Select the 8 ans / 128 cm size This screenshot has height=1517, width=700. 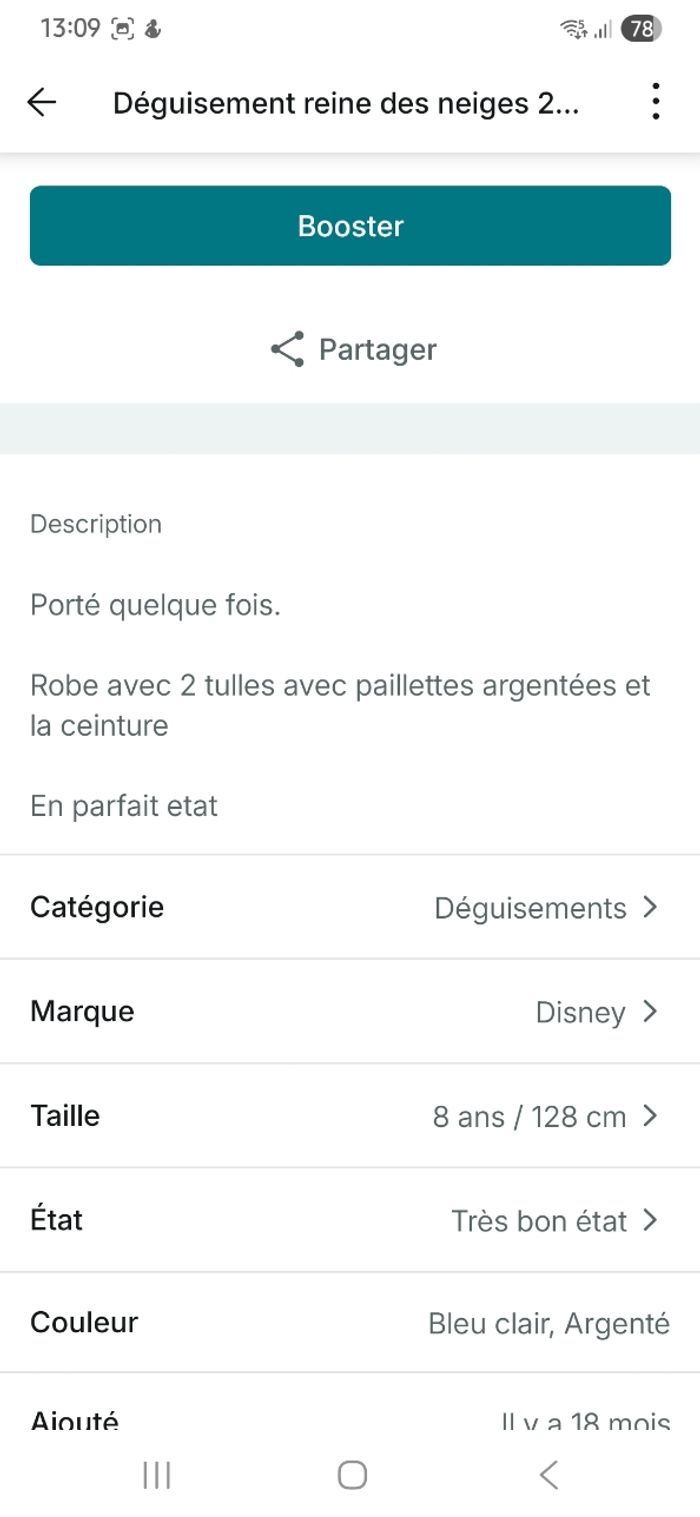pyautogui.click(x=529, y=1116)
